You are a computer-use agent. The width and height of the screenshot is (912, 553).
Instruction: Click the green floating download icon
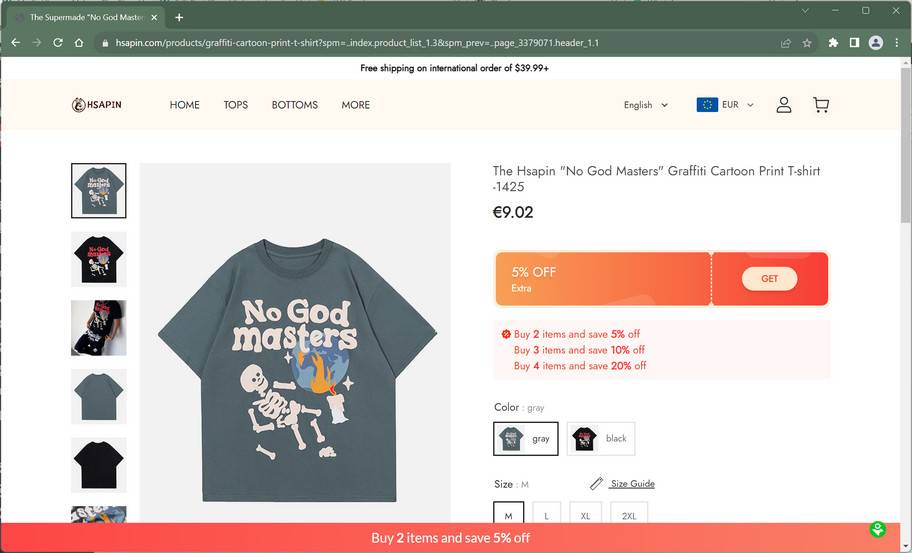(878, 530)
